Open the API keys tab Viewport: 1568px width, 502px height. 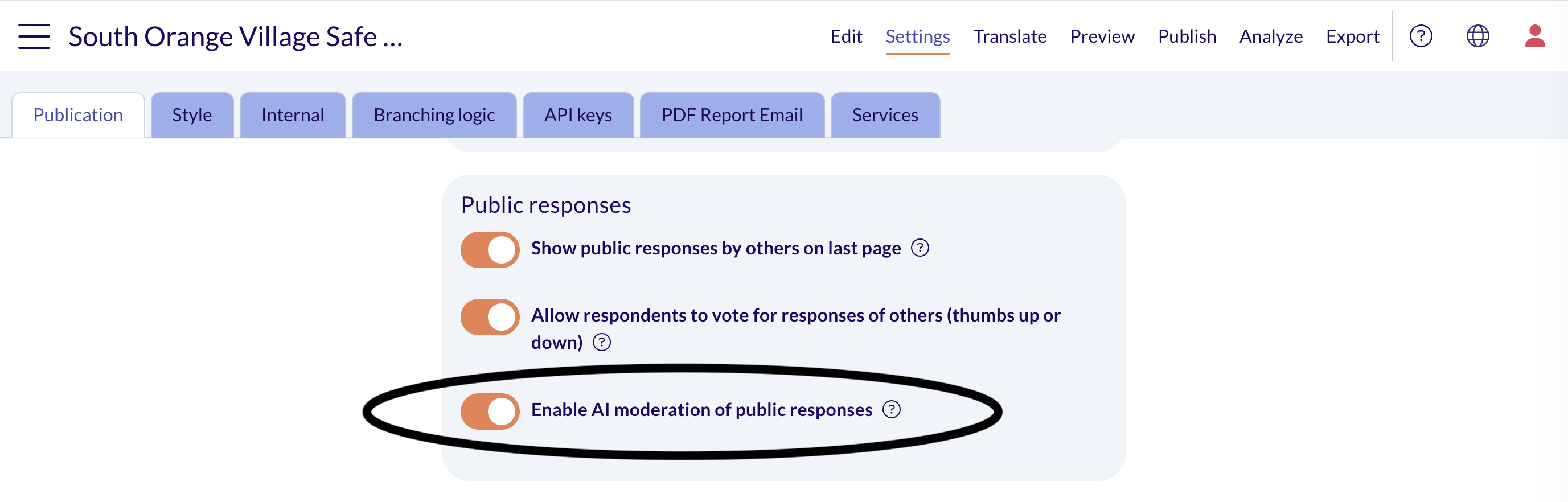578,115
